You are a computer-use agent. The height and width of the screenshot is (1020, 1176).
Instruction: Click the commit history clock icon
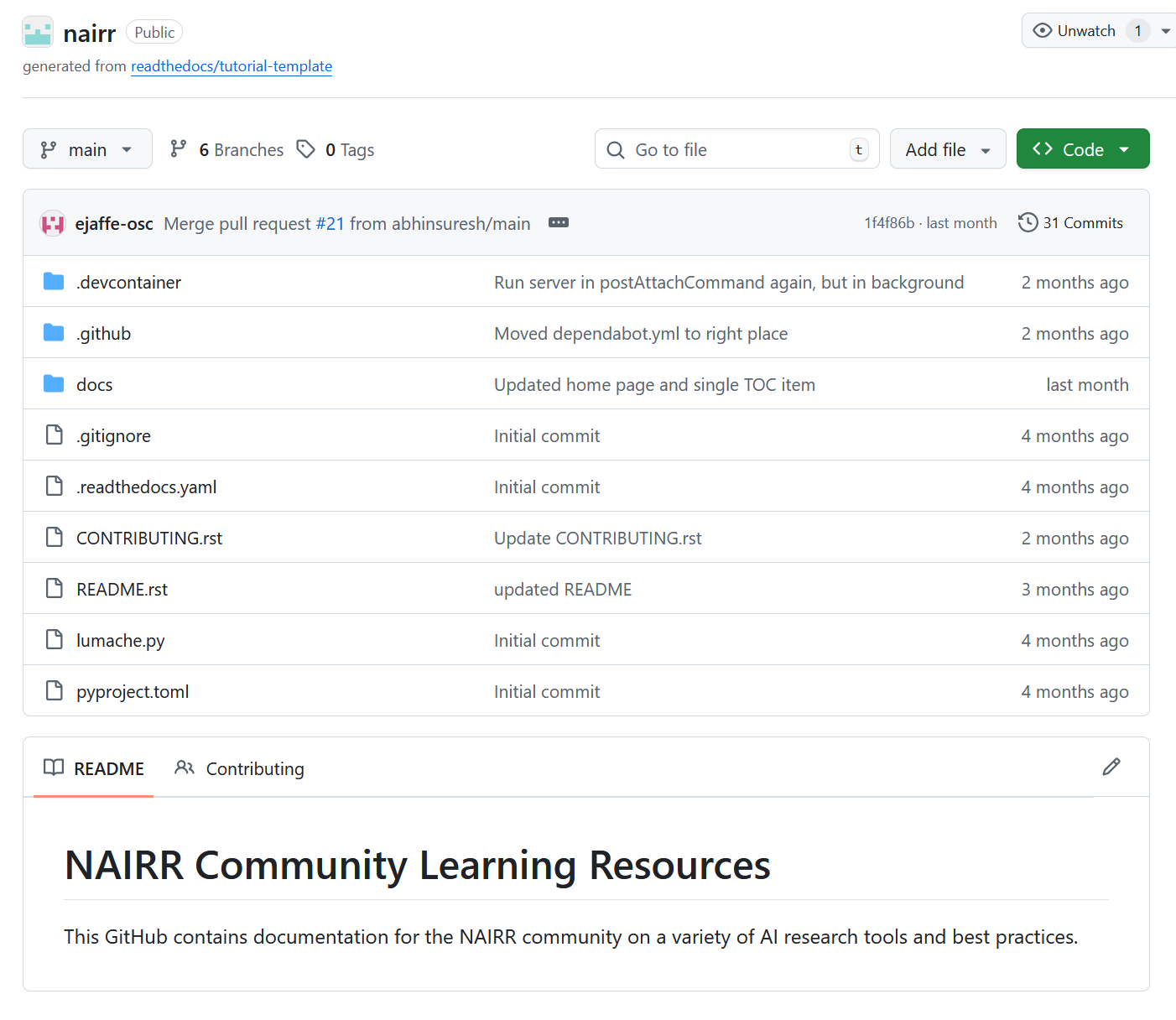click(1028, 222)
